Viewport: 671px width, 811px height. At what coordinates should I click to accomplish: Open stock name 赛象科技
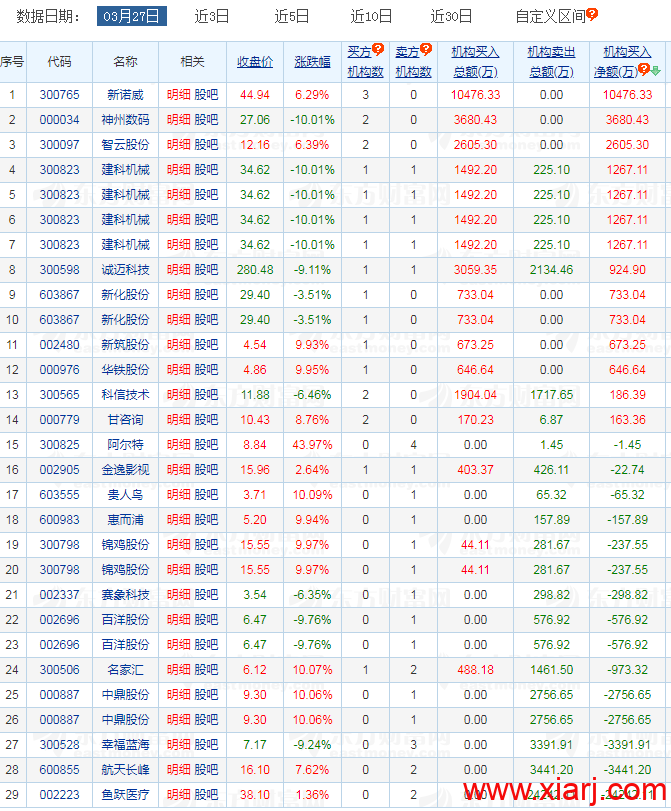coord(125,595)
